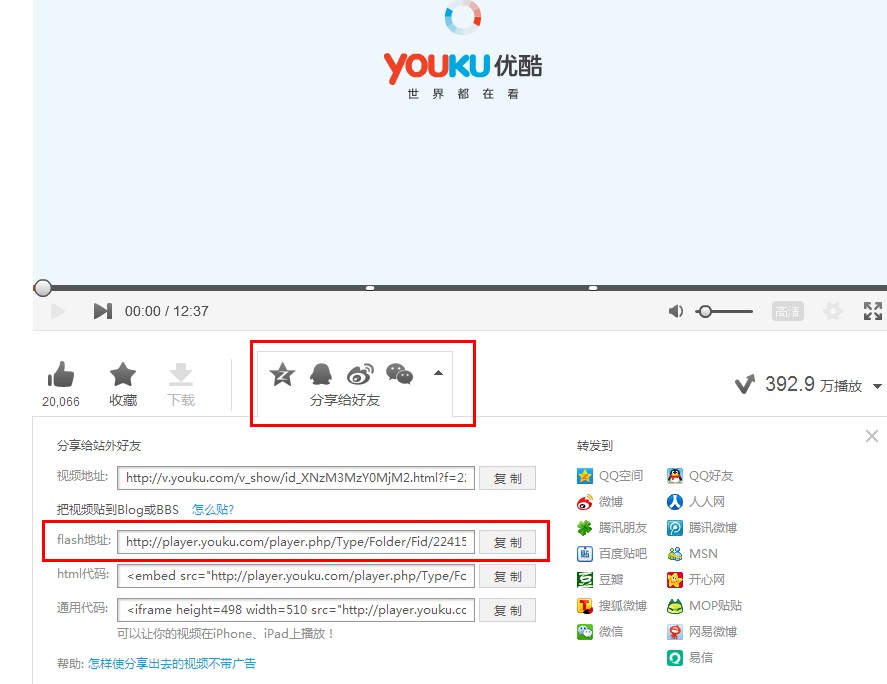Screen dimensions: 887x684
Task: Click the 00:00 / 12:37 time display
Action: (166, 311)
